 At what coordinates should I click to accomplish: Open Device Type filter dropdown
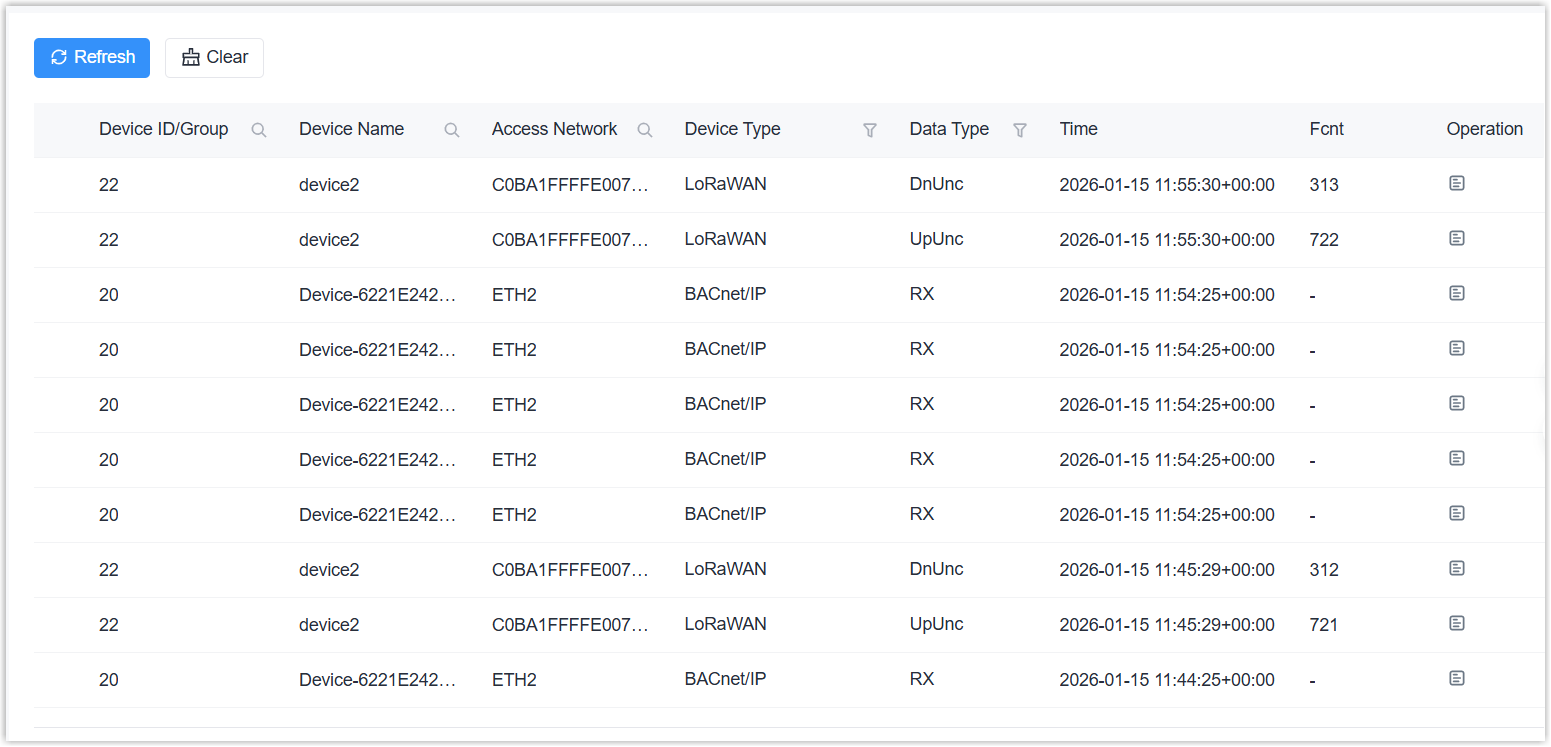tap(870, 130)
